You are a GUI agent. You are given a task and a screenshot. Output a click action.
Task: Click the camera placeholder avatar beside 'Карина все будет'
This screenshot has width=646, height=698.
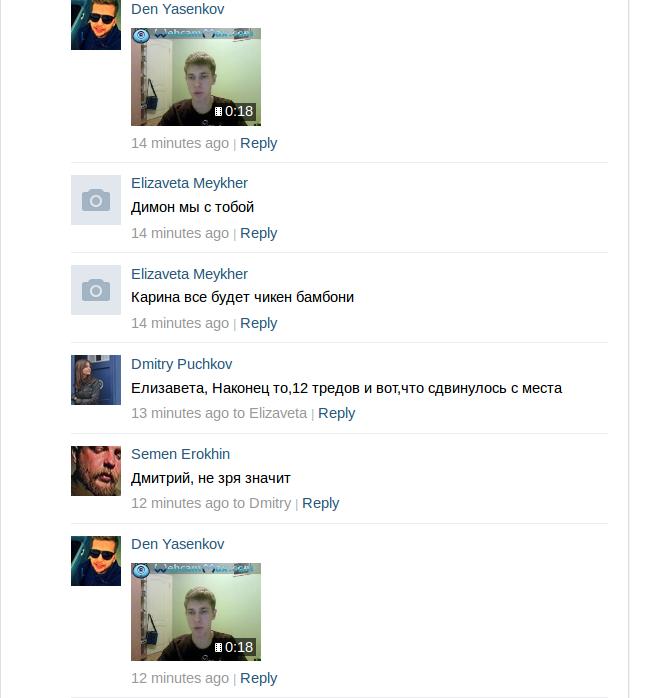coord(96,290)
